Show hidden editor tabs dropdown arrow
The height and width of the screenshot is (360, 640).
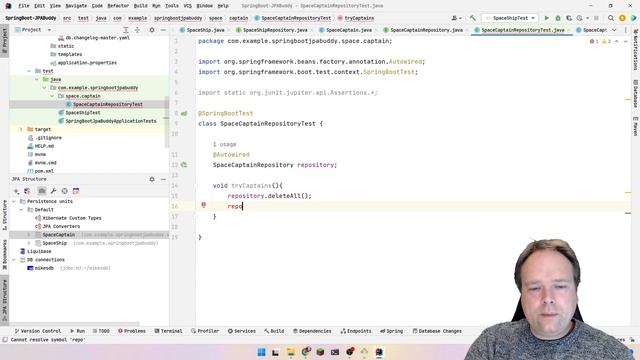614,30
